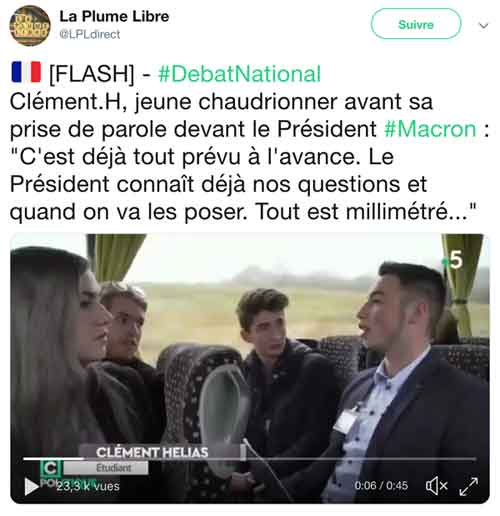Click the 0:06 / 0:45 time display
Viewport: 500px width, 516px height.
point(381,486)
